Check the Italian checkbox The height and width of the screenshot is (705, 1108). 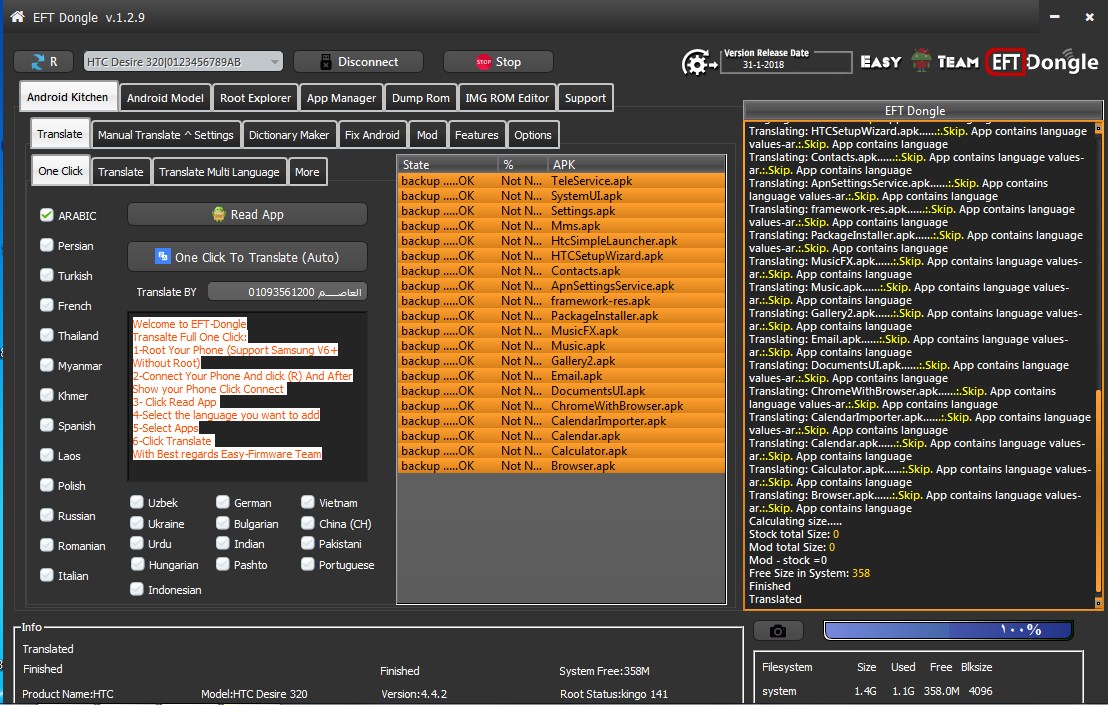click(x=47, y=575)
